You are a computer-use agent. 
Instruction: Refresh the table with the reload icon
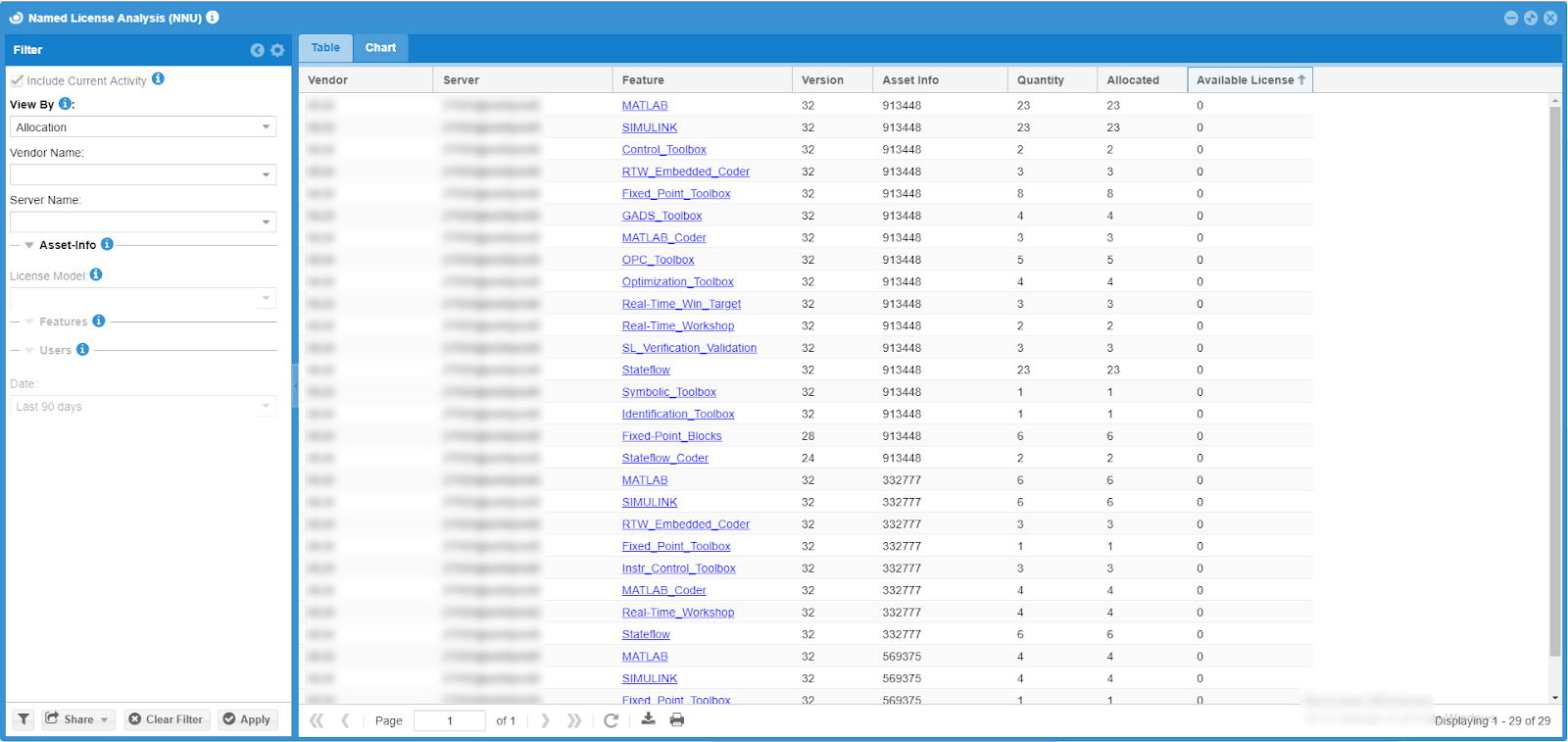611,720
